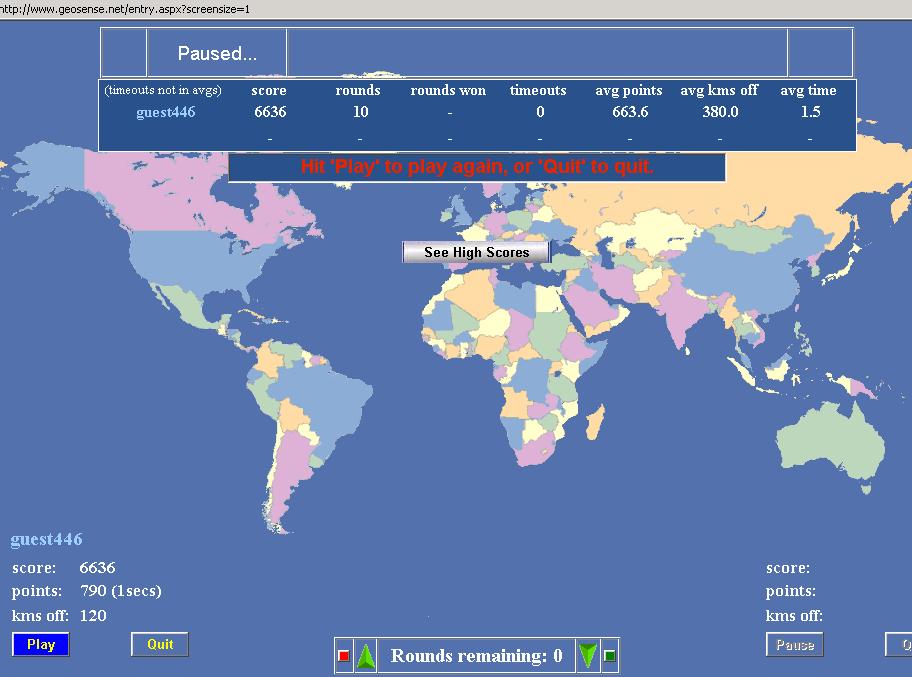This screenshot has width=912, height=677.
Task: Click the guest446 name in stats table
Action: pyautogui.click(x=166, y=112)
